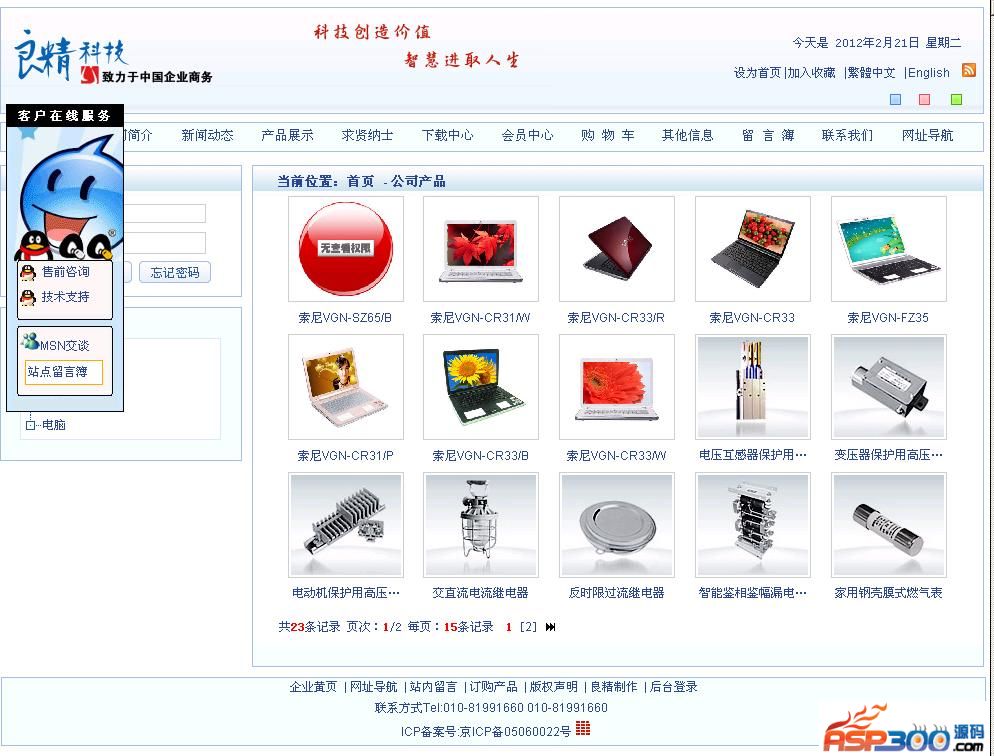Open 索尼VGN-CR31/P pink laptop thumbnail
The image size is (994, 756).
tap(345, 387)
